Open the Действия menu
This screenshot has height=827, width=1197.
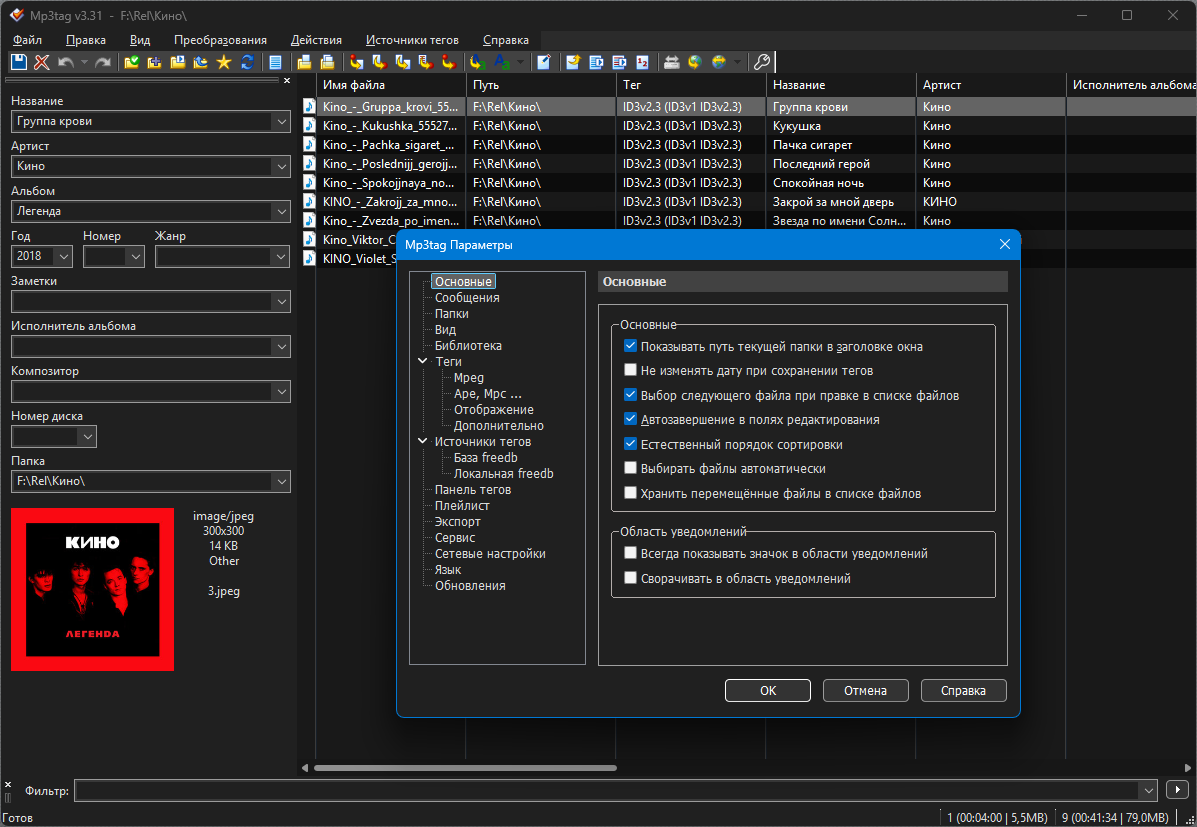(316, 40)
